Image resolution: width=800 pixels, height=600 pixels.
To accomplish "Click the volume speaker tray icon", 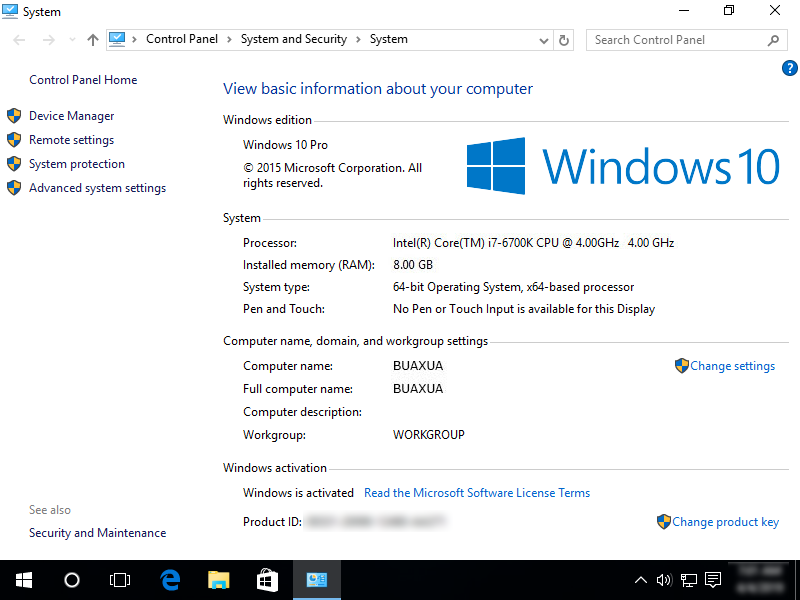I will pos(664,580).
